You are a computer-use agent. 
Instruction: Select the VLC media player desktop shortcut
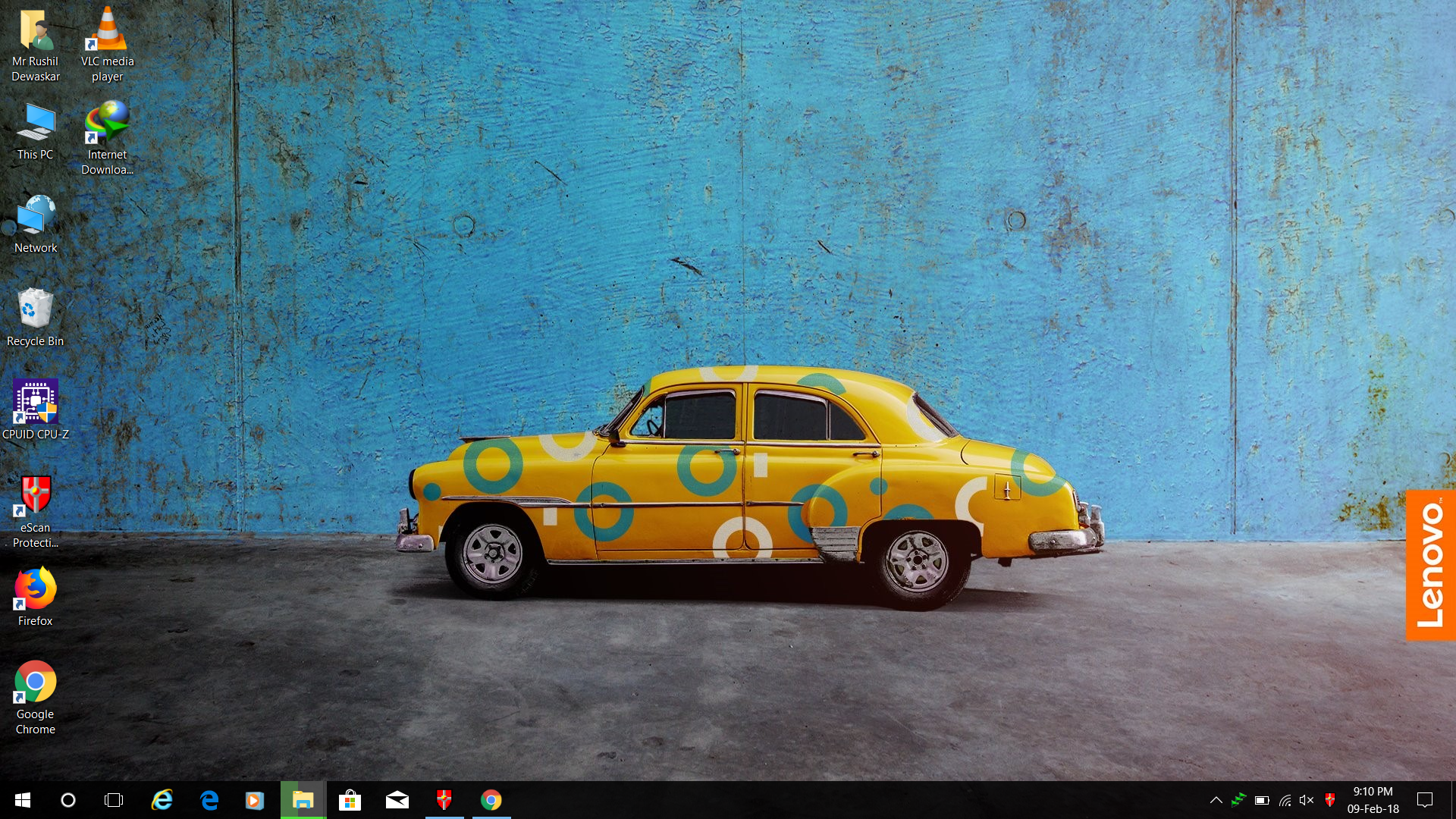tap(107, 45)
